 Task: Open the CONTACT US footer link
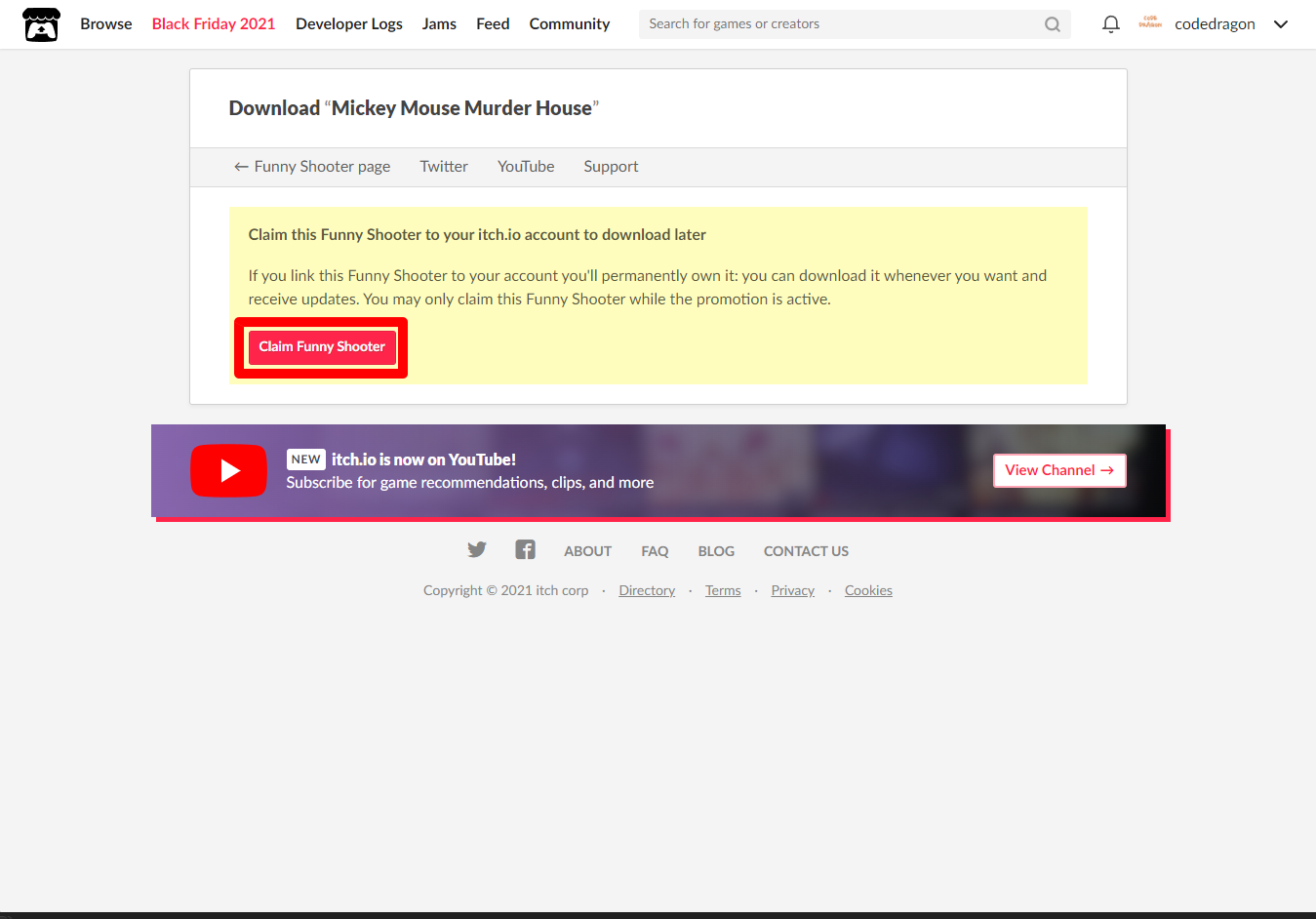click(806, 551)
